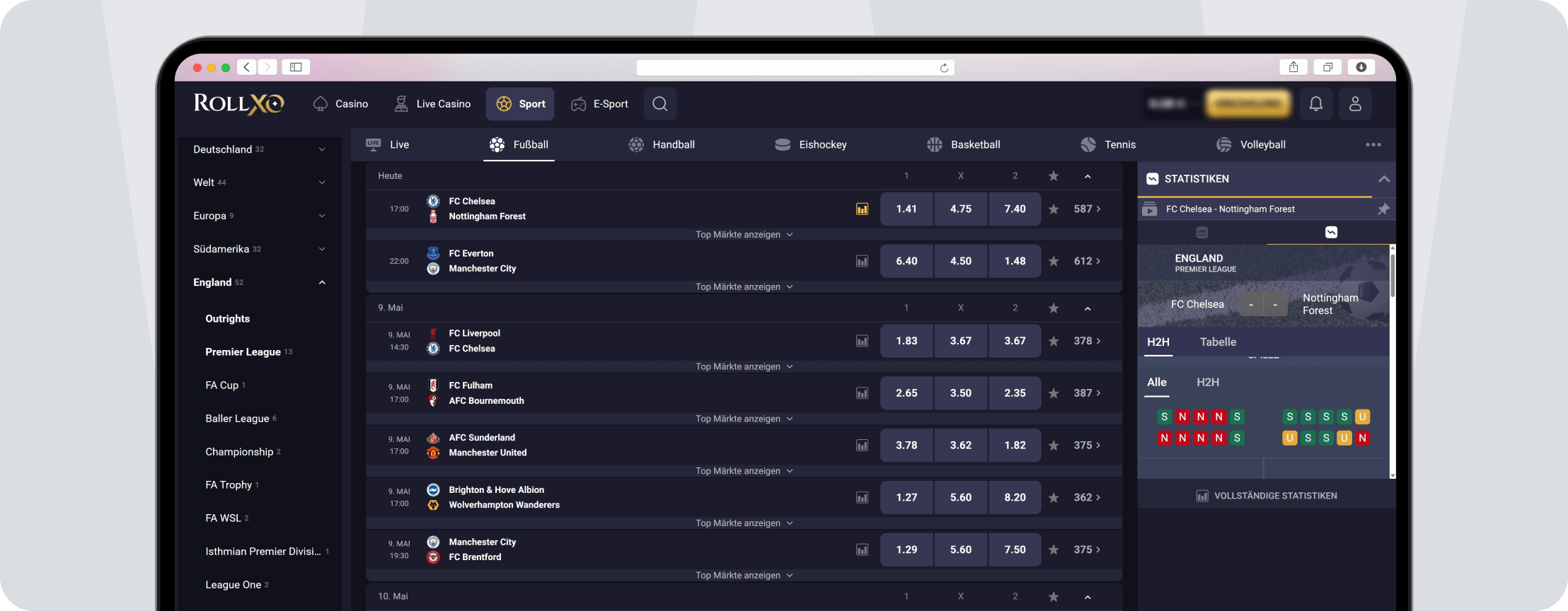The height and width of the screenshot is (611, 1568).
Task: Go back with the browser back arrow
Action: tap(246, 67)
